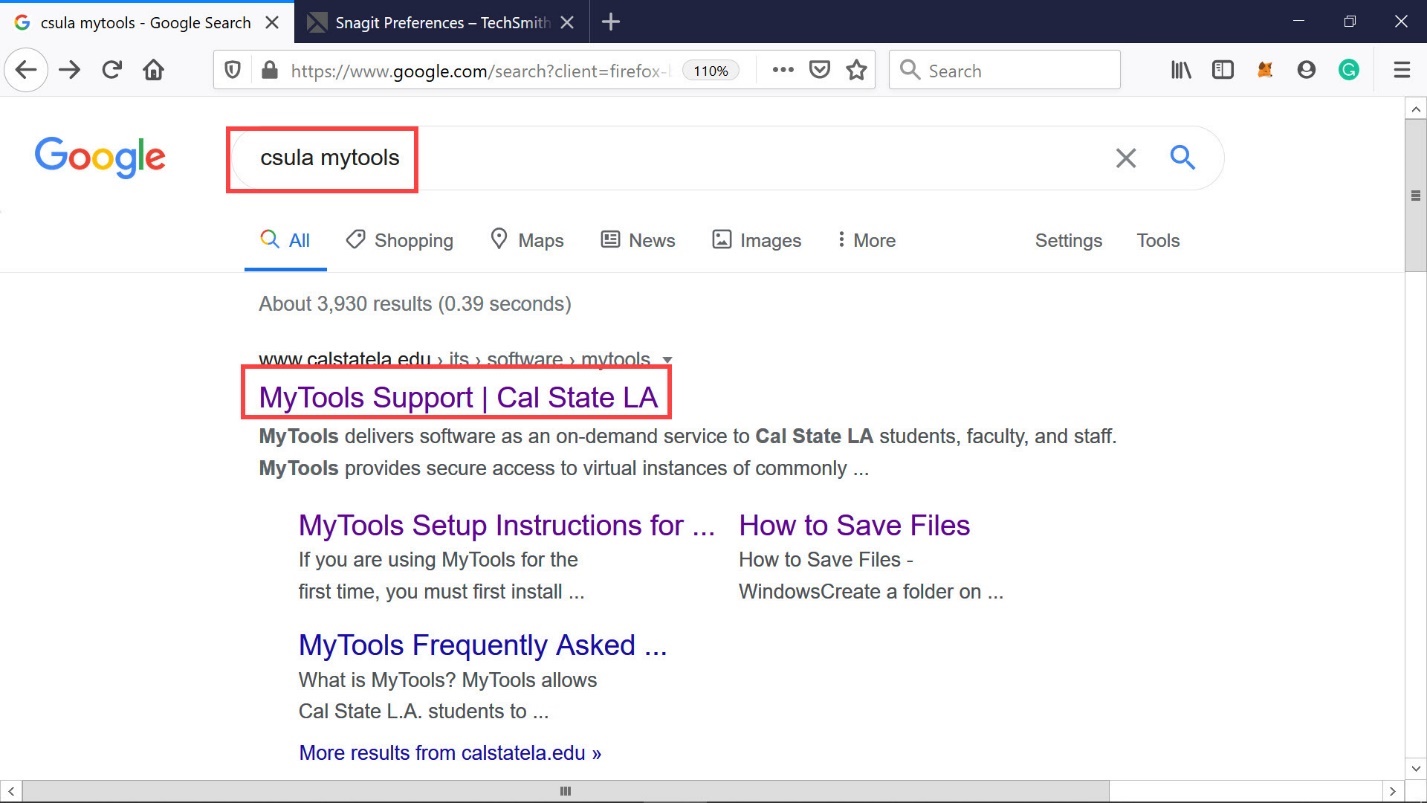
Task: Open the Firefox hamburger menu
Action: (1402, 70)
